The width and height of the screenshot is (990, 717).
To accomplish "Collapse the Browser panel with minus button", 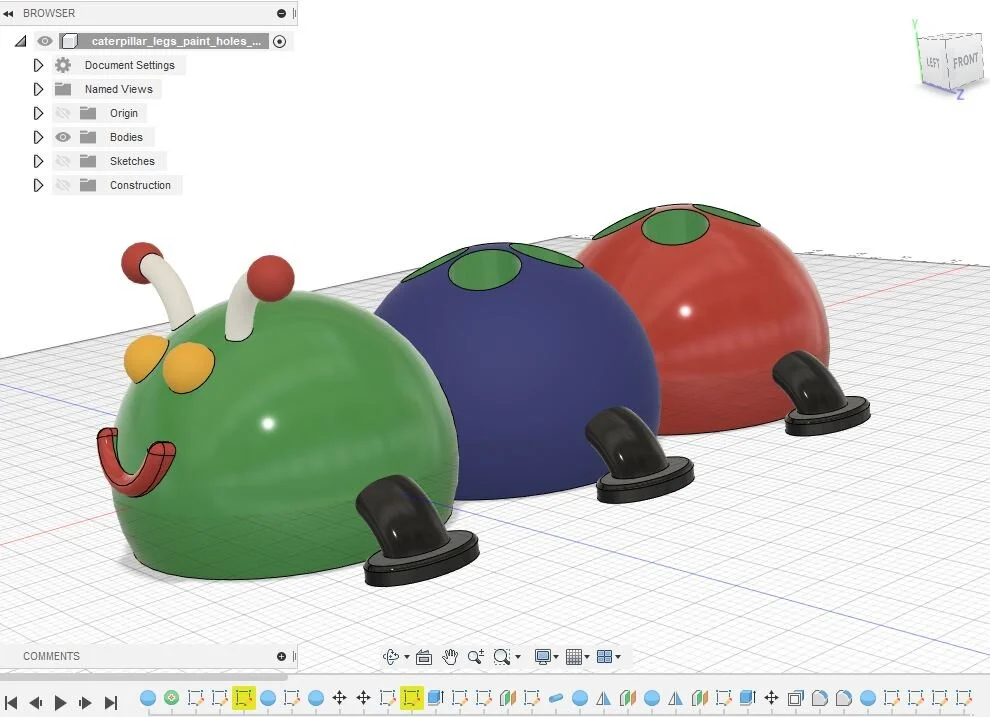I will [x=282, y=13].
